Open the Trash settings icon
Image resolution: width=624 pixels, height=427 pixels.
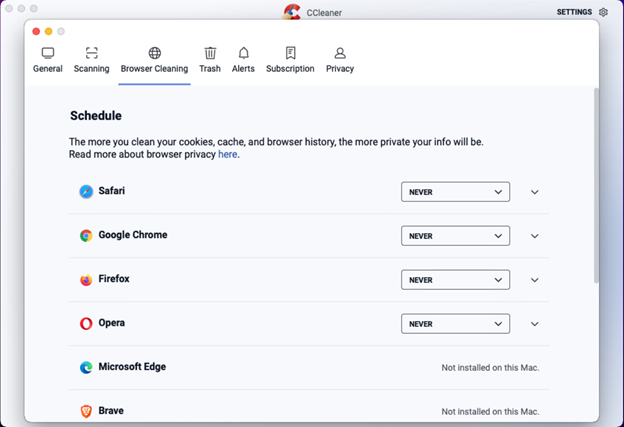(x=210, y=53)
